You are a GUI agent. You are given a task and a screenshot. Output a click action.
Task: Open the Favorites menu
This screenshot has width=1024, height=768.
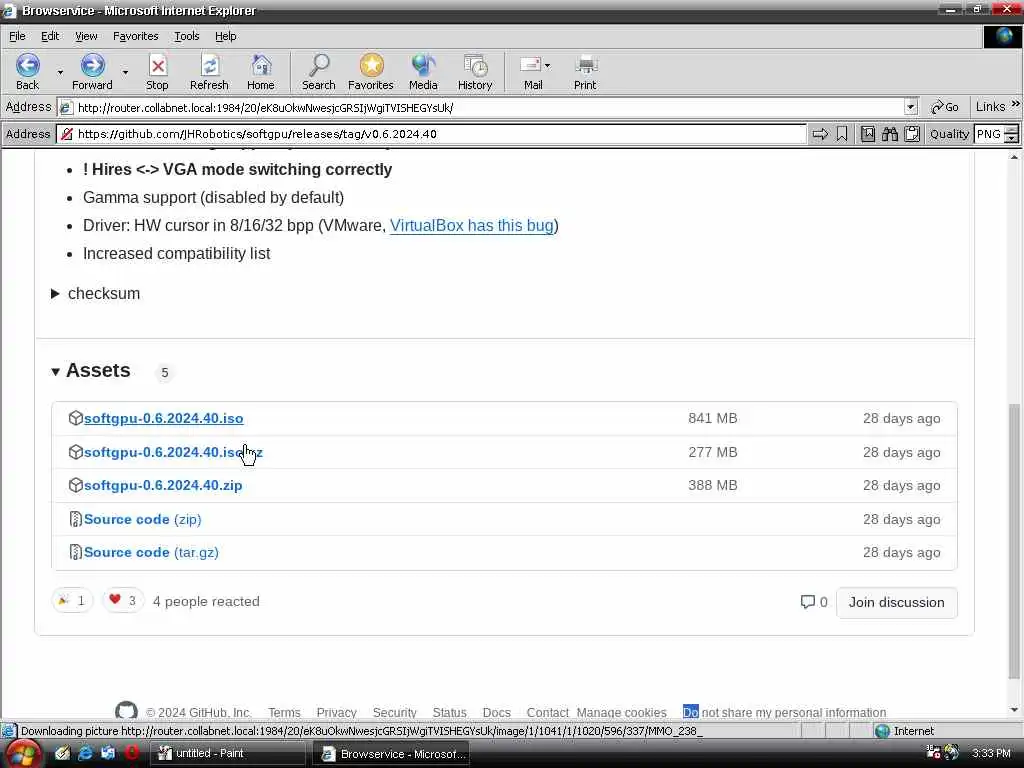point(135,36)
